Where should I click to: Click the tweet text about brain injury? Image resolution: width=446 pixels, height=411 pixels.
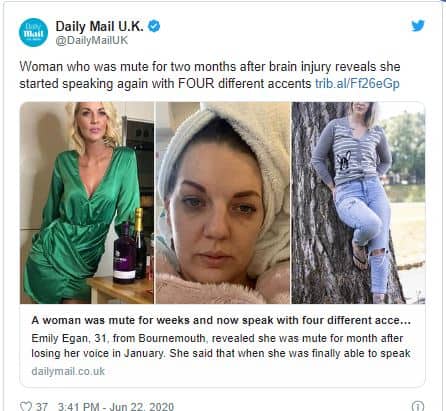210,75
